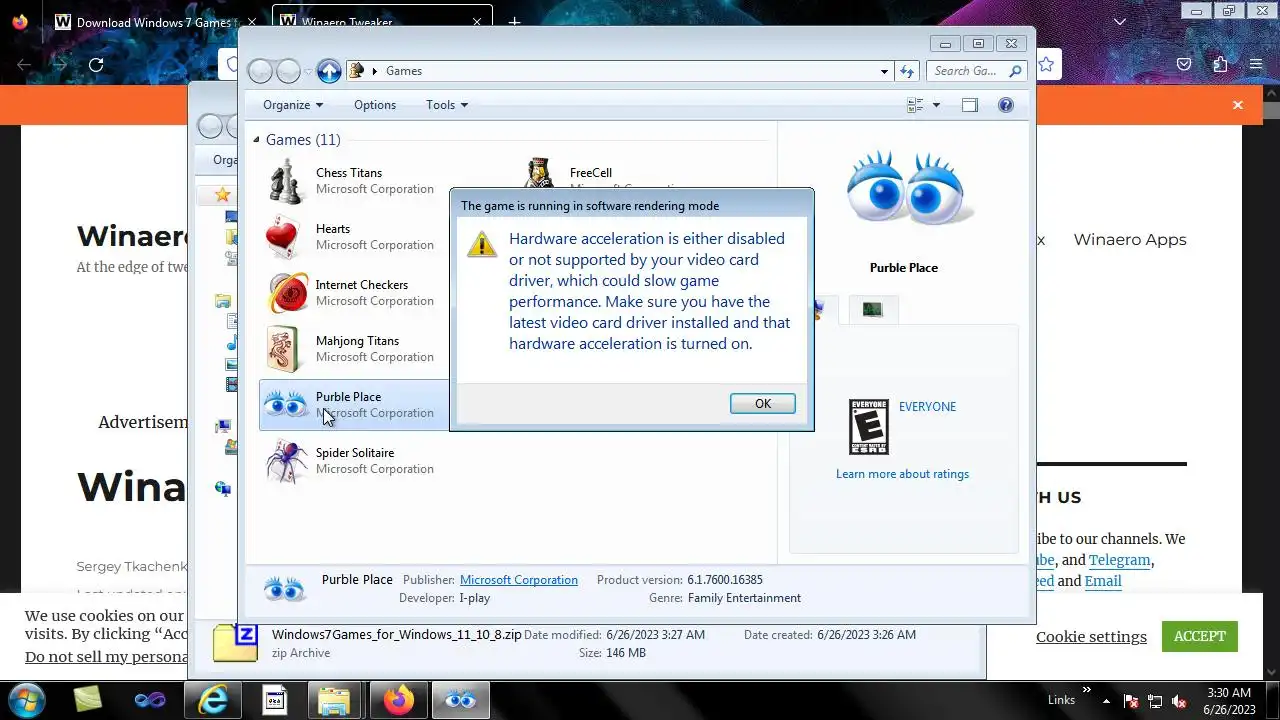Click the Firefox extensions puzzle icon
Viewport: 1280px width, 720px height.
coord(1220,65)
